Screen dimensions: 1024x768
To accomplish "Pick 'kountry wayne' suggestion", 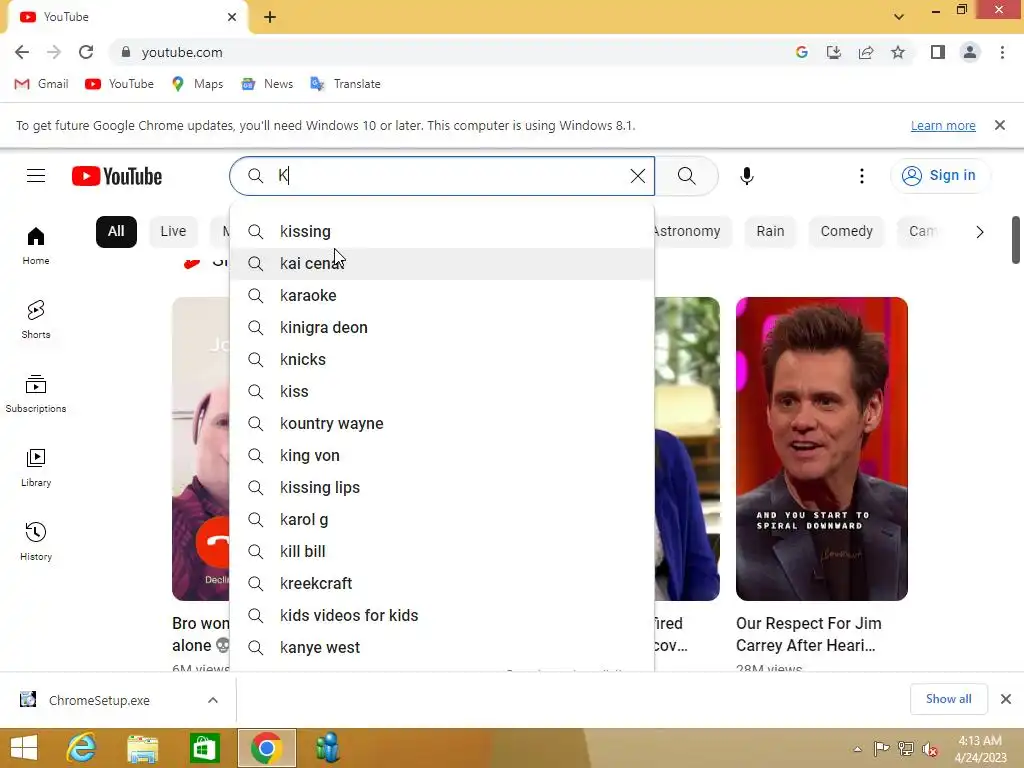I will (x=442, y=423).
